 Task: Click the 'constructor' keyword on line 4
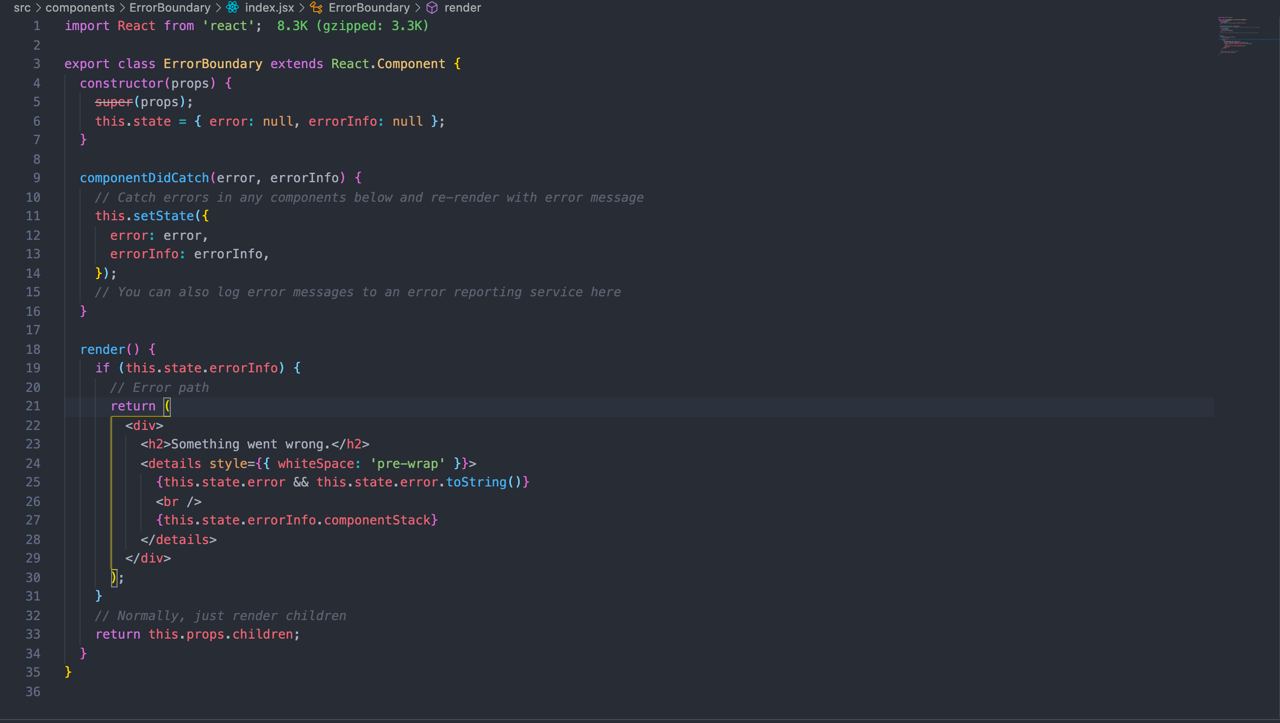122,83
